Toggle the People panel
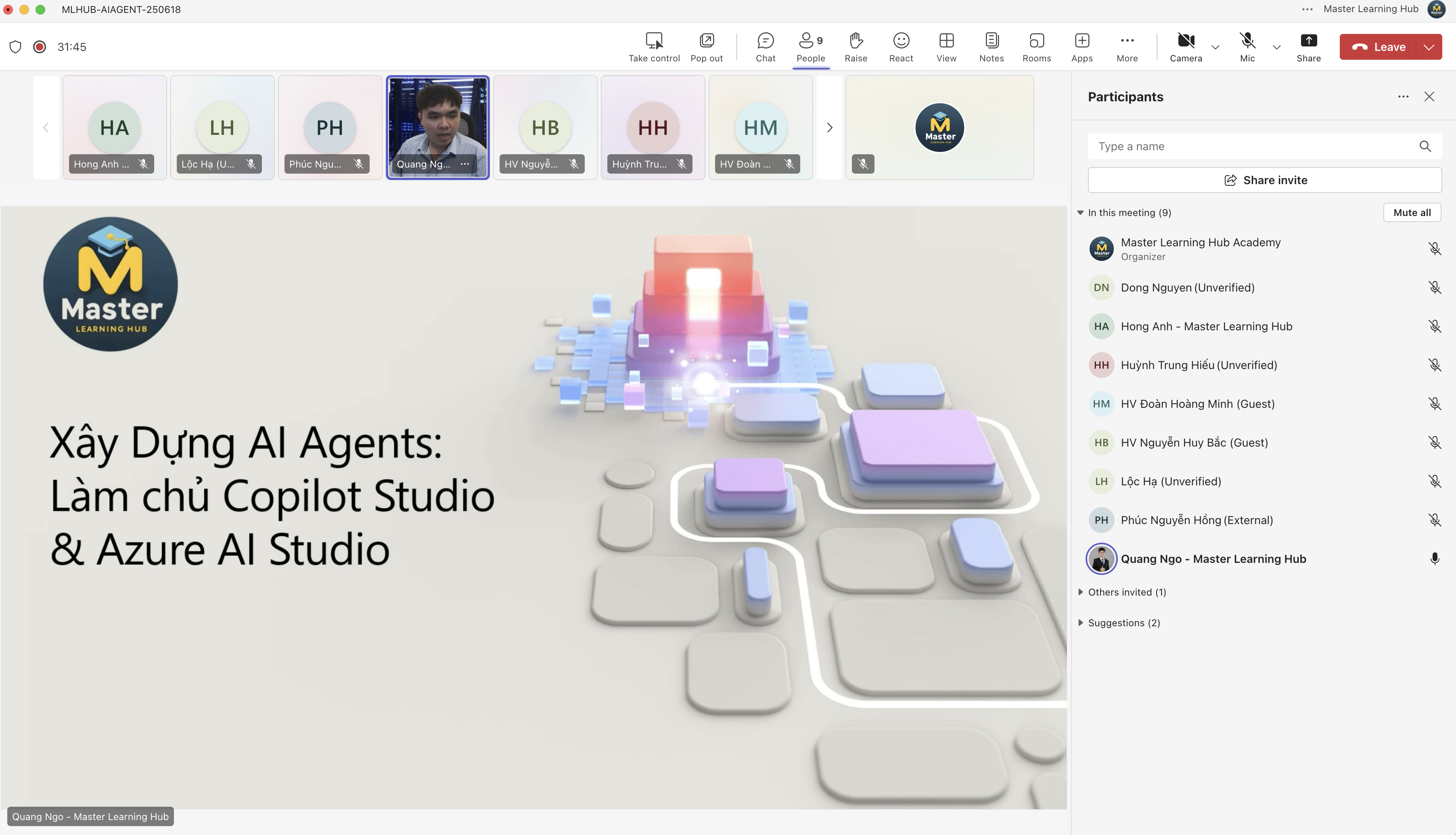 [810, 46]
